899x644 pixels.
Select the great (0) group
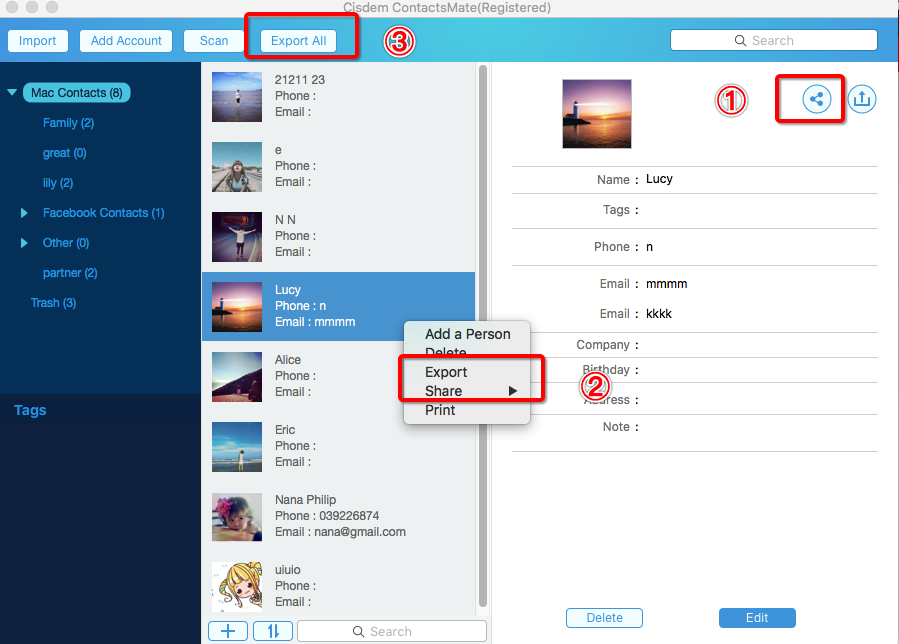click(64, 153)
